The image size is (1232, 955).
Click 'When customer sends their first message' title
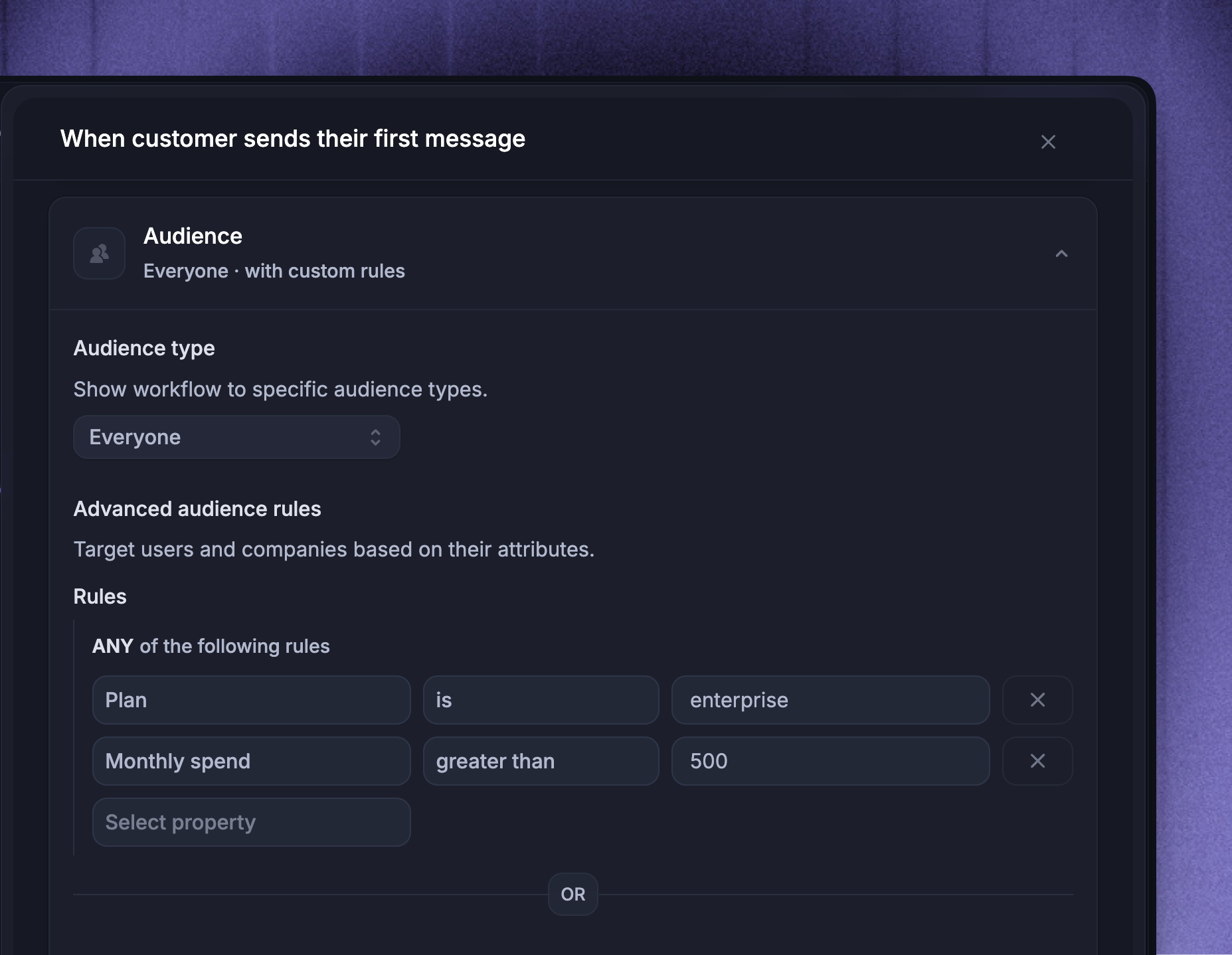click(x=293, y=139)
